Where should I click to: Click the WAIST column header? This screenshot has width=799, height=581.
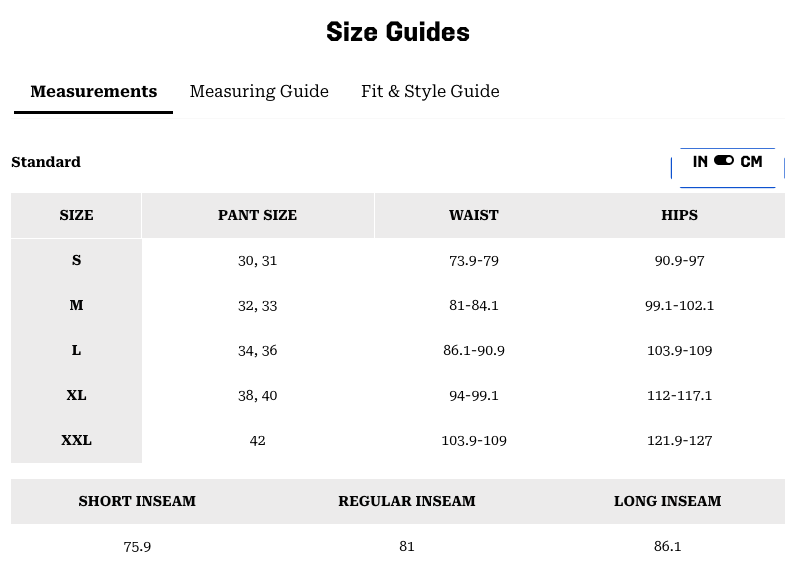[x=473, y=215]
